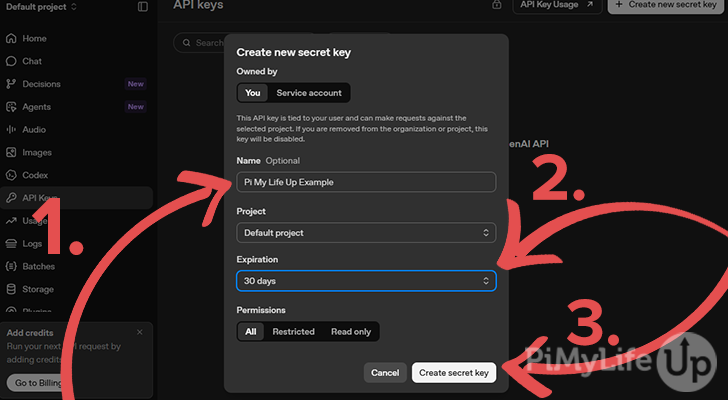Set permissions to All
The height and width of the screenshot is (400, 728).
click(251, 332)
